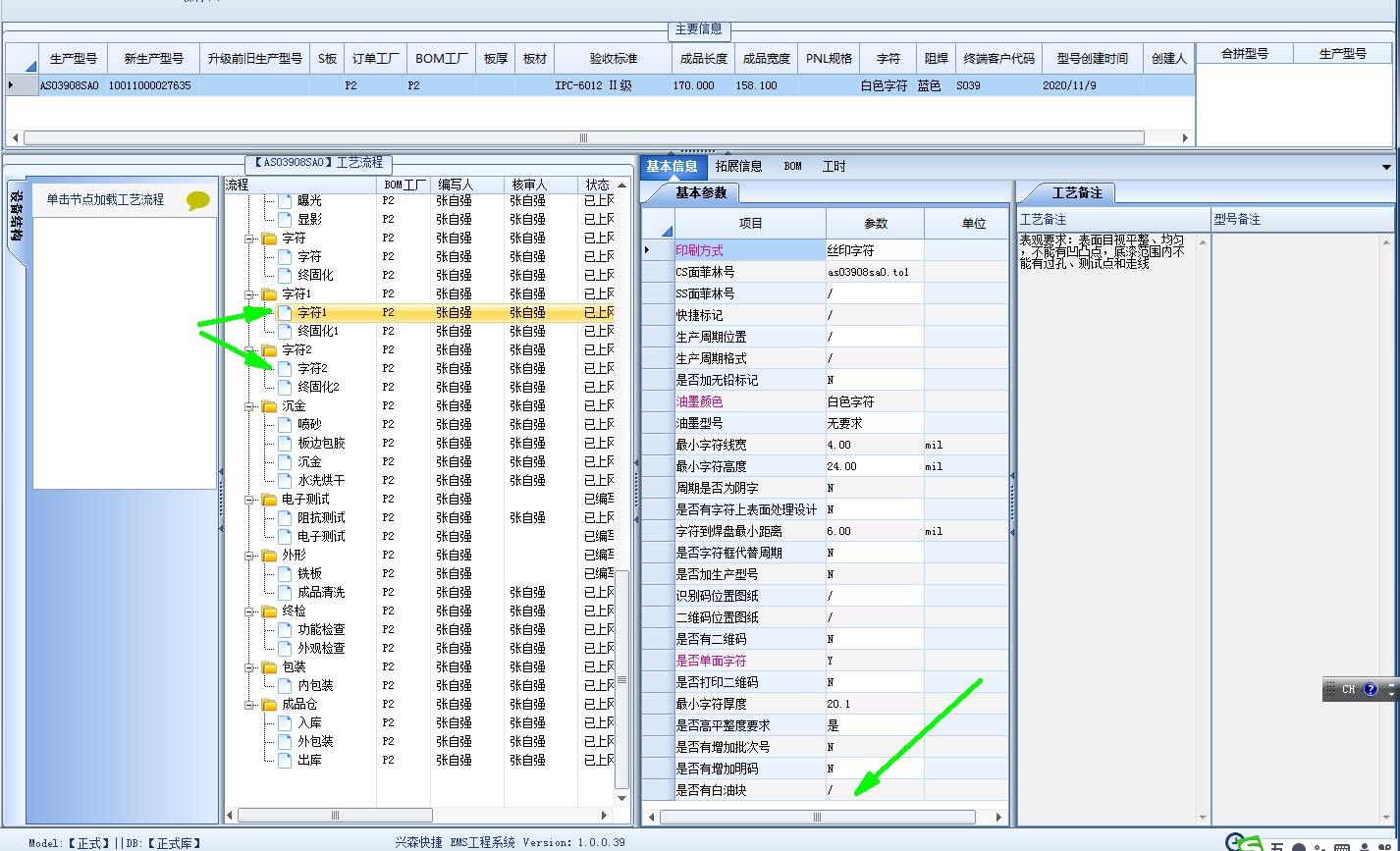Image resolution: width=1400 pixels, height=851 pixels.
Task: Collapse the 字符1 folder node
Action: [x=249, y=294]
